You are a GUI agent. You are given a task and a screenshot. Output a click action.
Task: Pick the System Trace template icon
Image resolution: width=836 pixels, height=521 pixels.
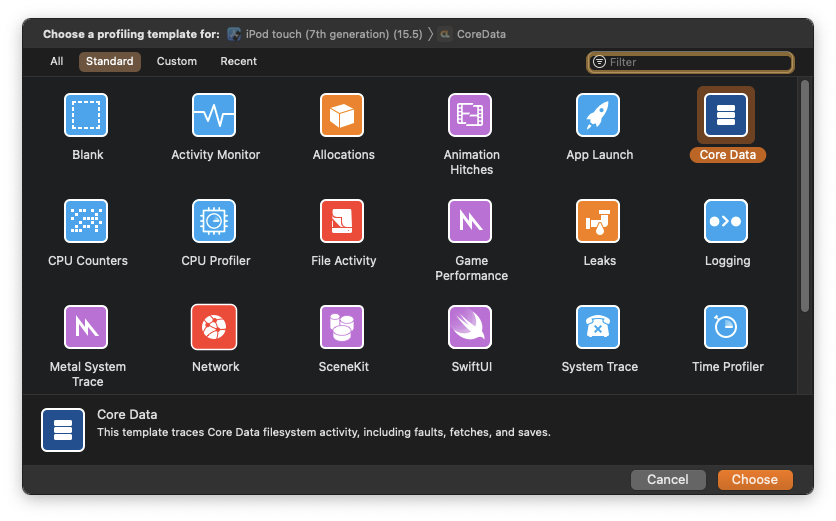[598, 327]
